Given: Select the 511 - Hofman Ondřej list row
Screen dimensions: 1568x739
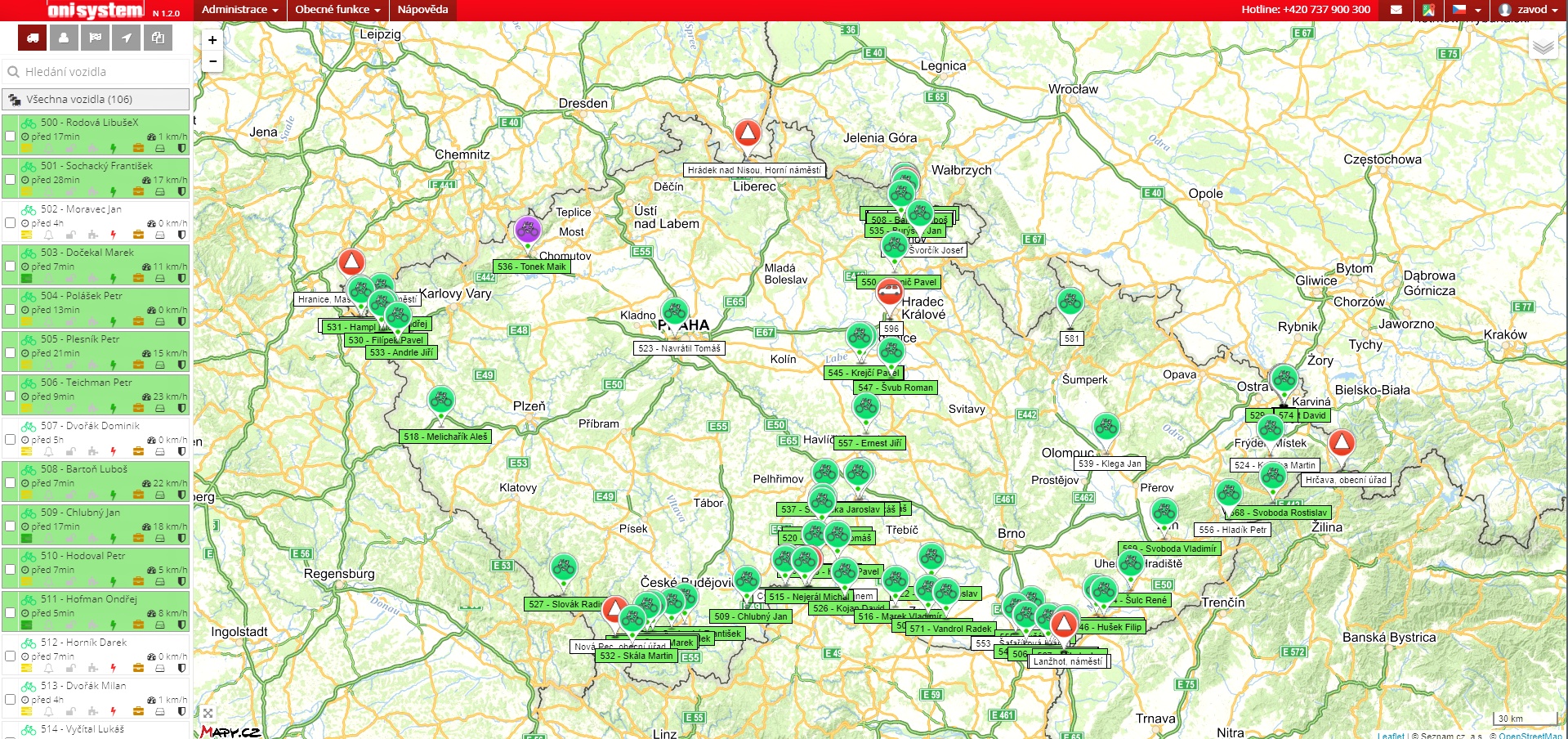Looking at the screenshot, I should pos(96,611).
